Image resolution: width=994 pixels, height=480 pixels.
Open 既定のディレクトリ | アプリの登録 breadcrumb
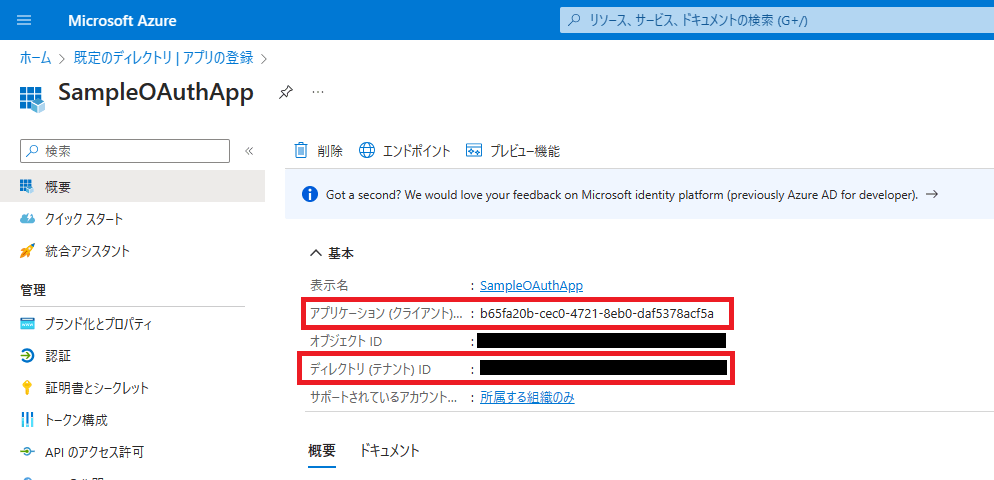(164, 58)
